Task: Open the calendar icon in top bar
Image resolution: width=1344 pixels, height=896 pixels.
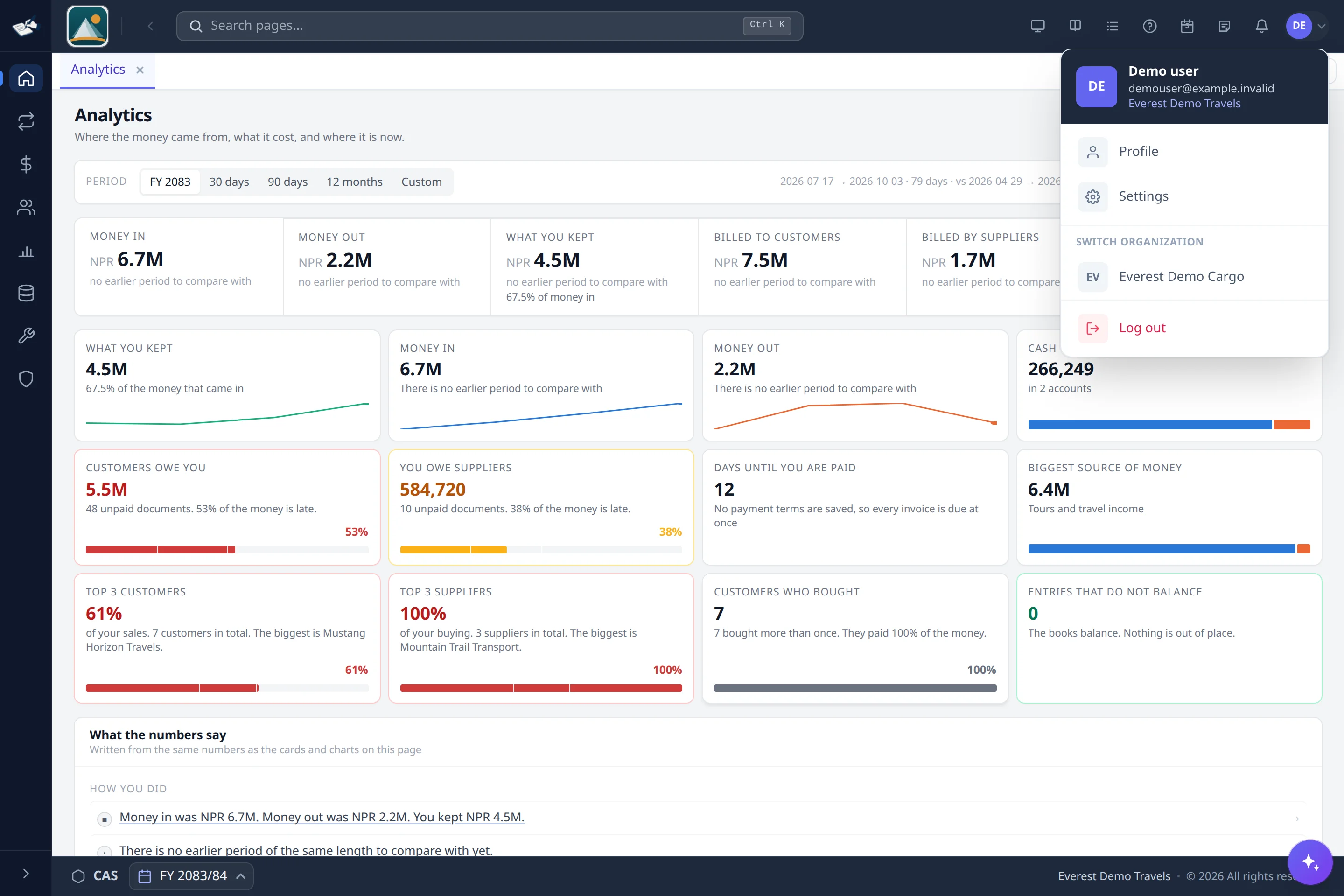Action: click(x=1187, y=26)
